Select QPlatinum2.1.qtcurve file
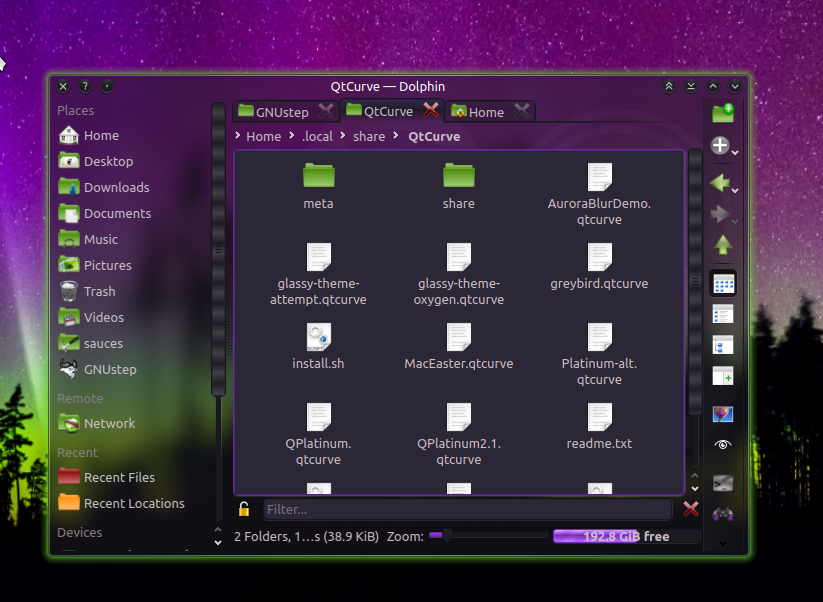This screenshot has height=602, width=823. tap(459, 435)
